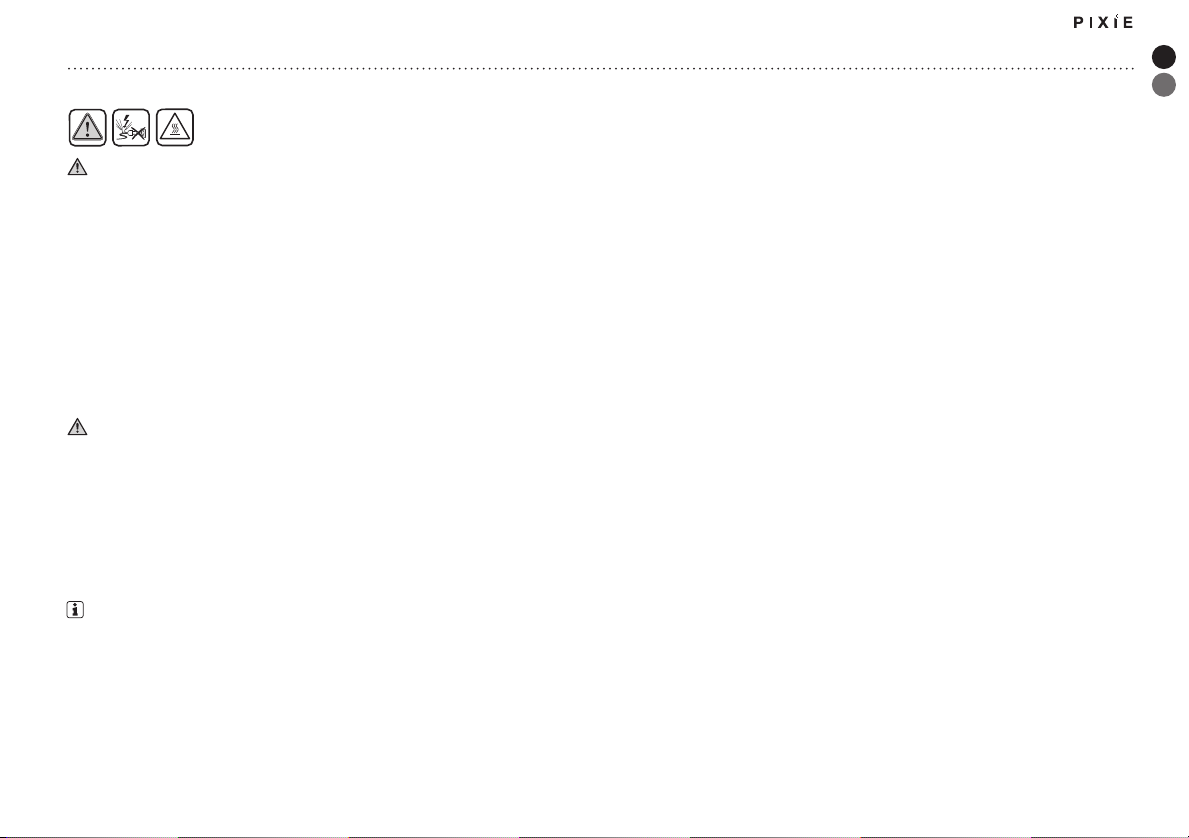Open the information 'i' icon
The width and height of the screenshot is (1189, 838).
coord(75,609)
